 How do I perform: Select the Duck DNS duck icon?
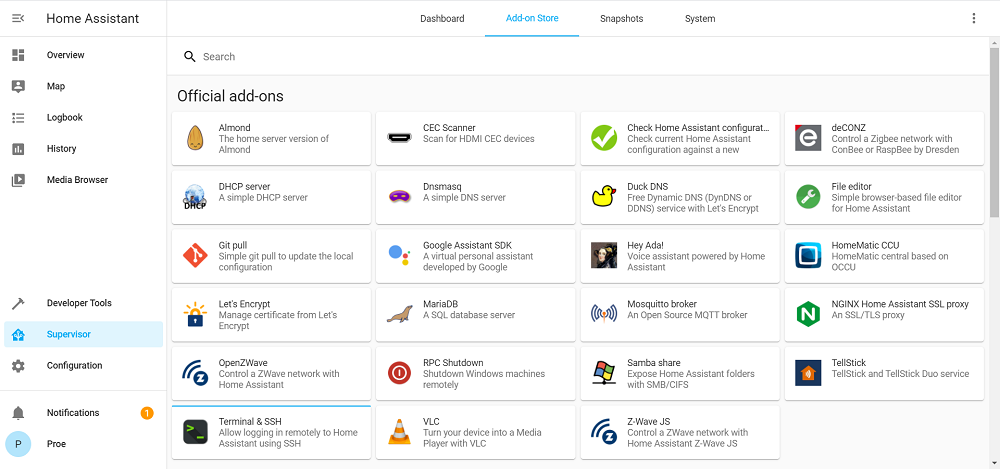pyautogui.click(x=603, y=197)
